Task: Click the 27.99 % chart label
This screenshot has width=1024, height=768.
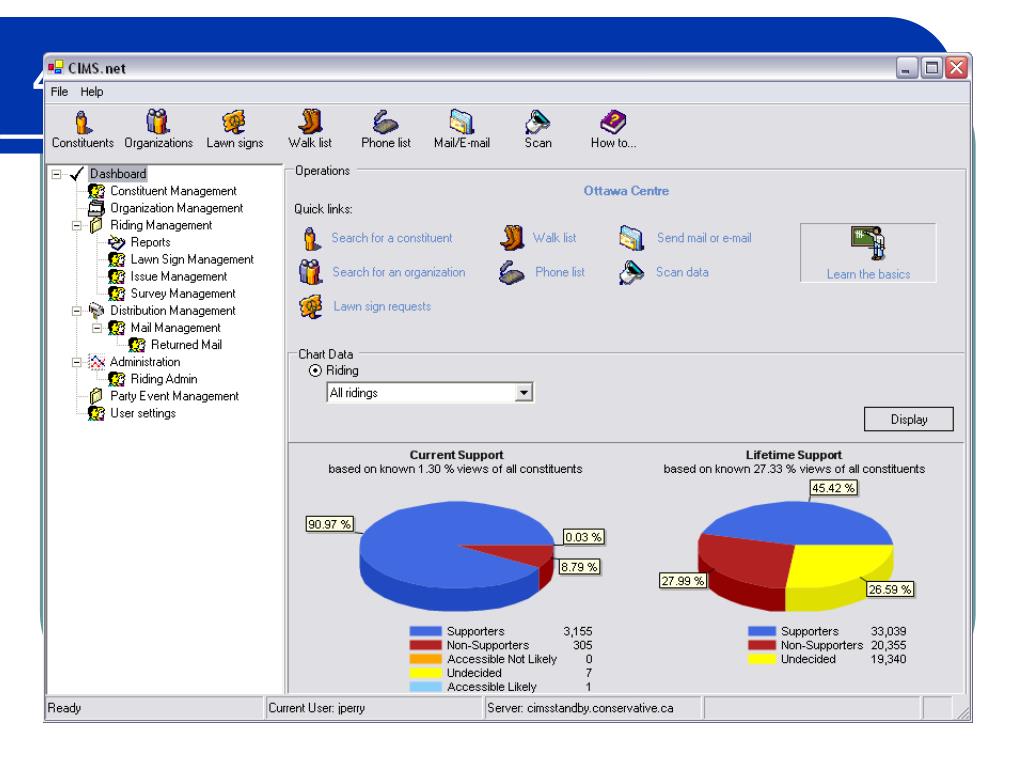Action: tap(682, 581)
